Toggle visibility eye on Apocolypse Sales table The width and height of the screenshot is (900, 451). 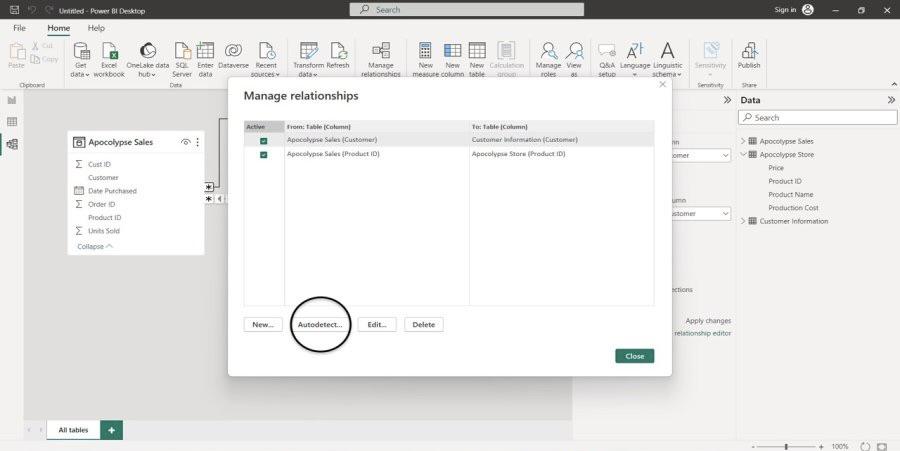tap(185, 142)
